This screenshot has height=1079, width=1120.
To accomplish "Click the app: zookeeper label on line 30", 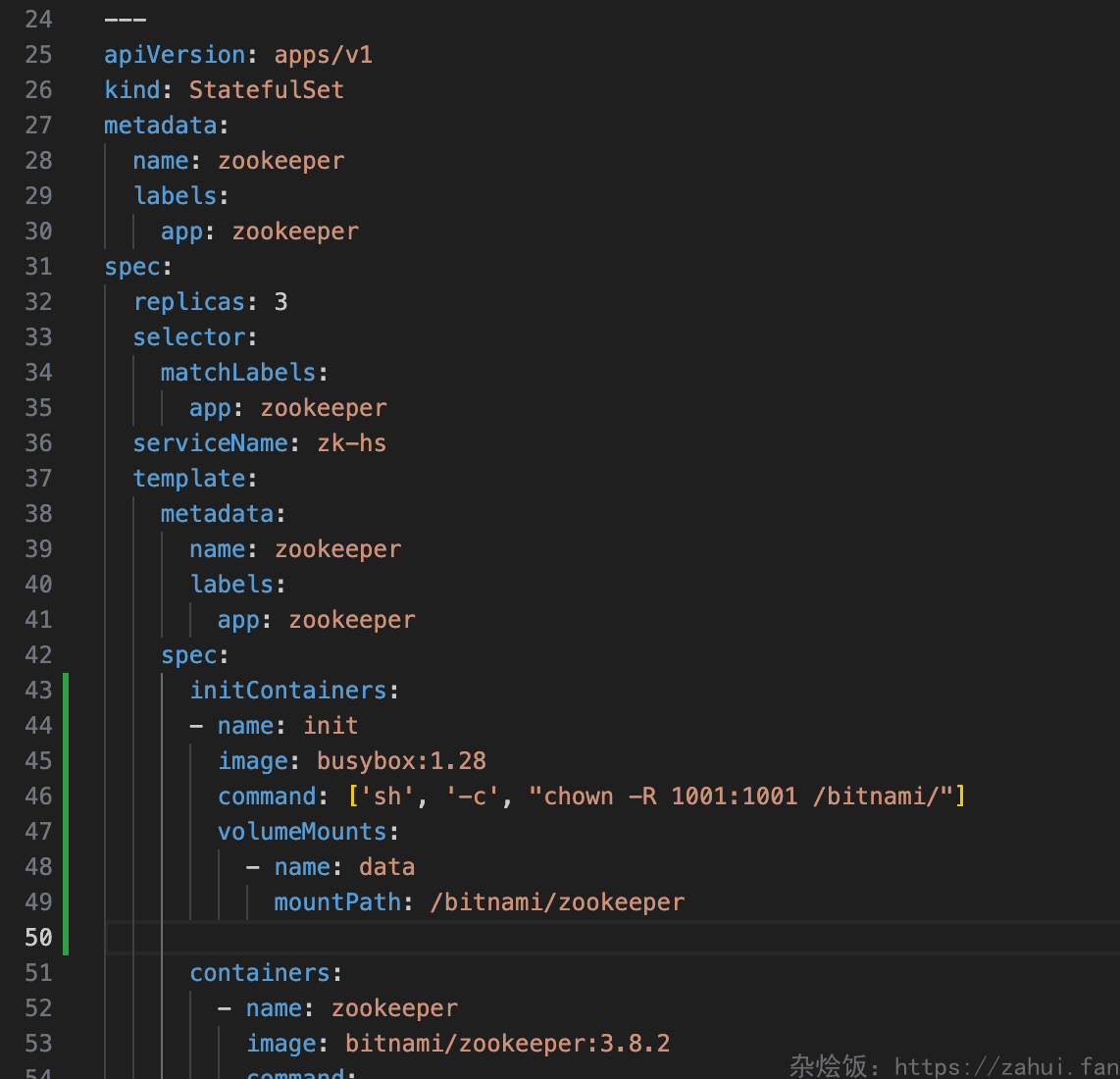I will coord(260,231).
